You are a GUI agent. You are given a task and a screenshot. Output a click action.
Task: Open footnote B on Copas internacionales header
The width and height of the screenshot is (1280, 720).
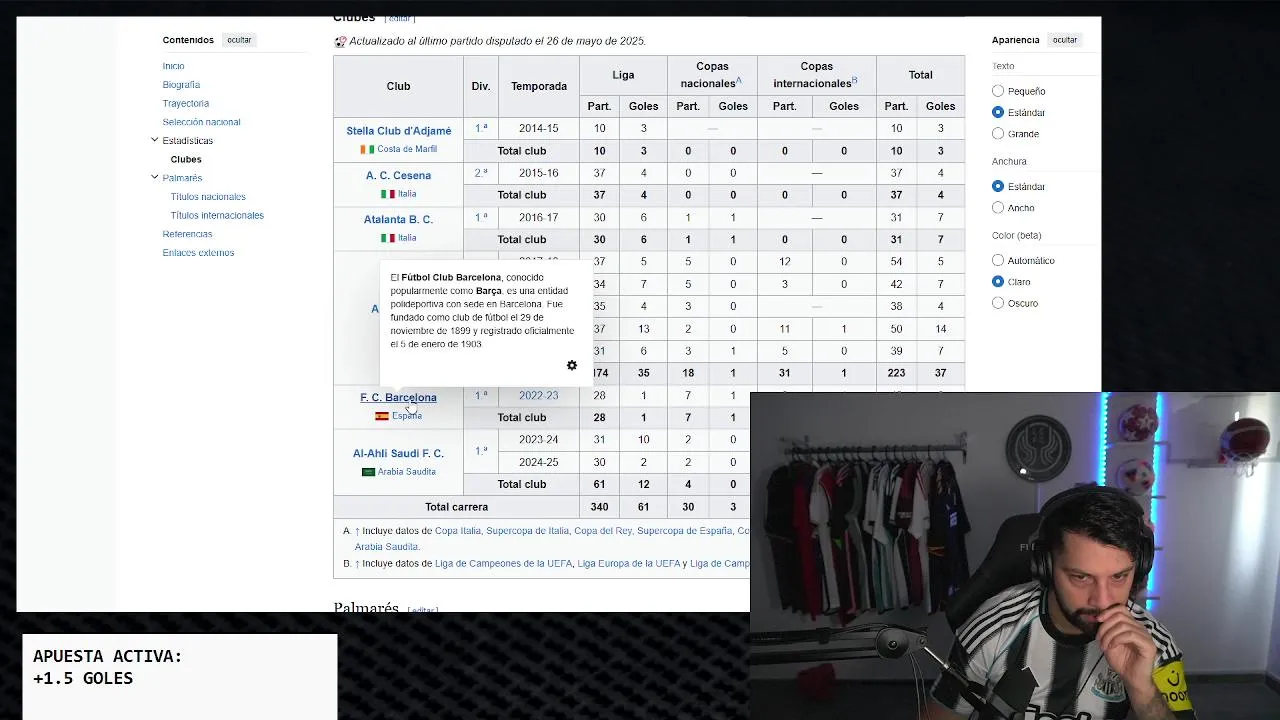click(855, 80)
